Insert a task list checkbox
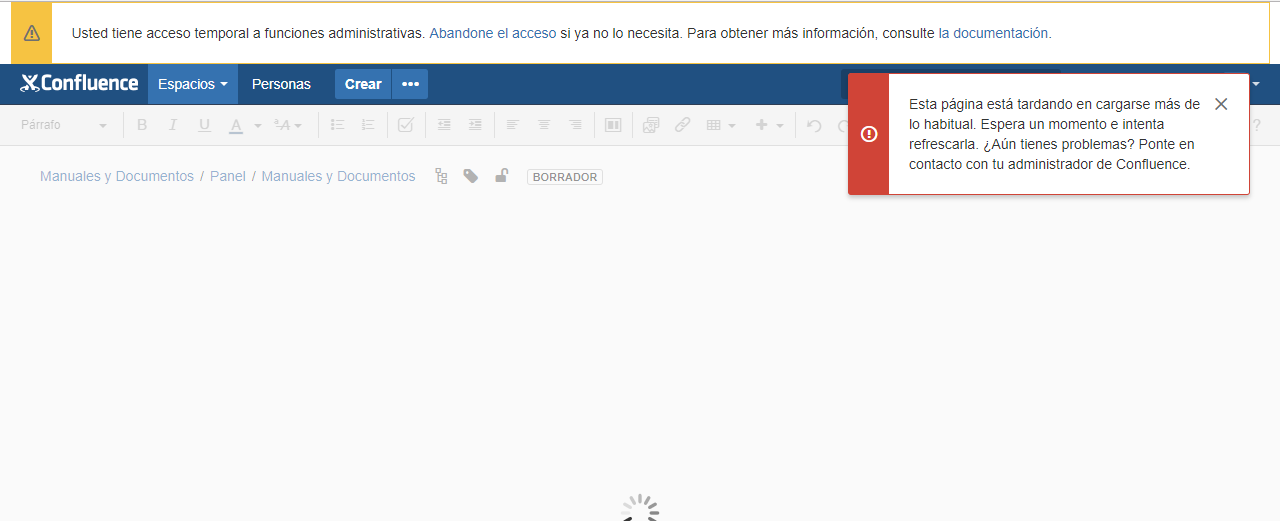Viewport: 1280px width, 521px height. coord(406,125)
